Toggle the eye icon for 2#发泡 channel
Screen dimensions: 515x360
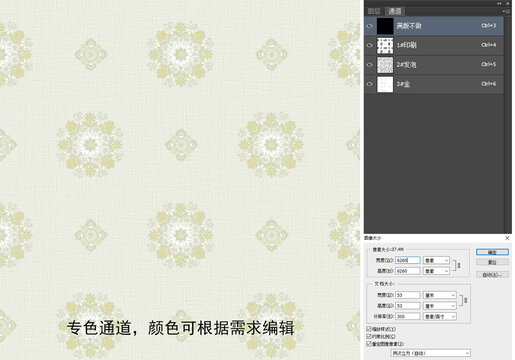point(370,64)
